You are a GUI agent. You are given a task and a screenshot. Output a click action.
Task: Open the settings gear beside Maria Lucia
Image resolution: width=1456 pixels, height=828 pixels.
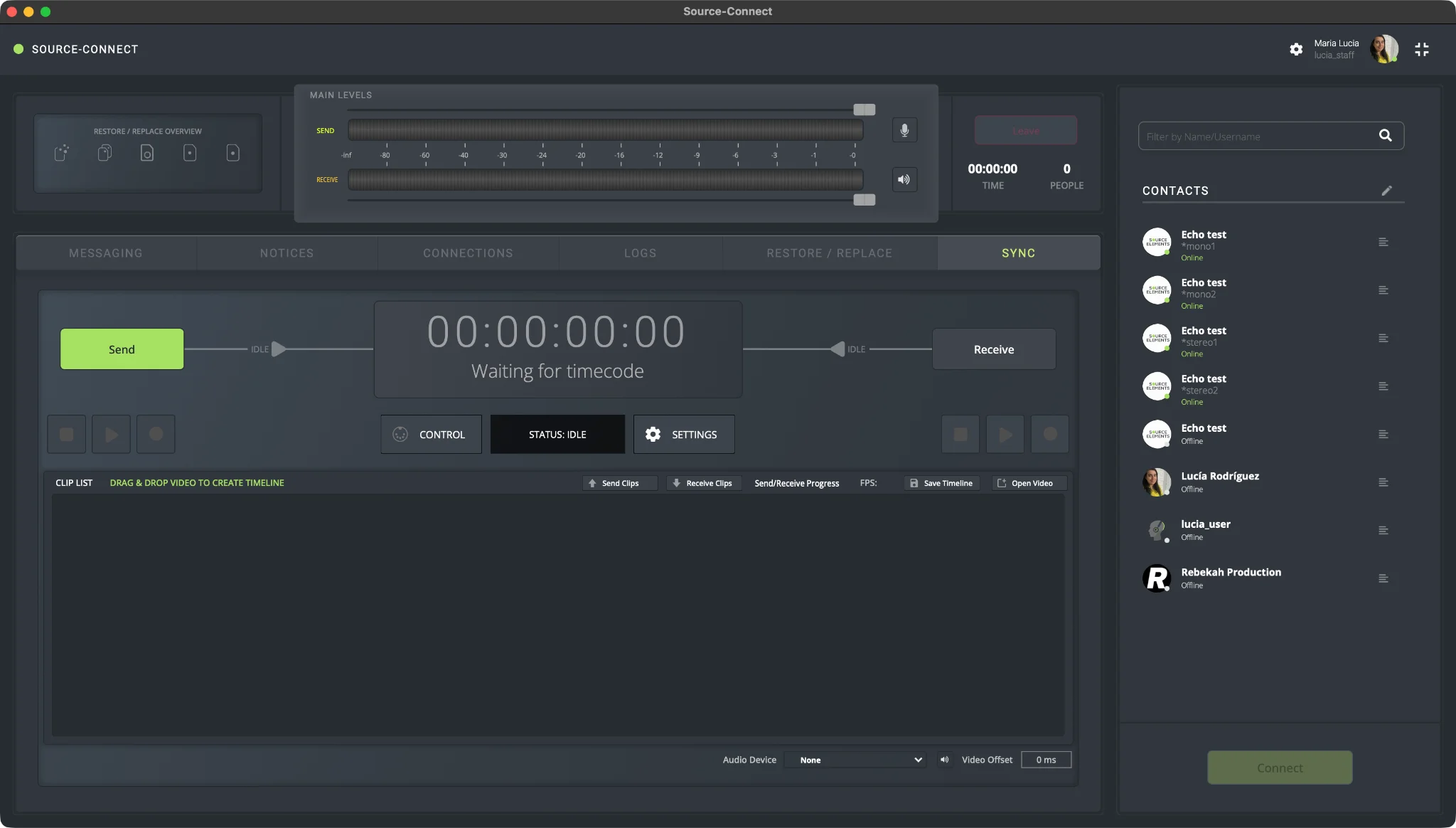tap(1296, 49)
